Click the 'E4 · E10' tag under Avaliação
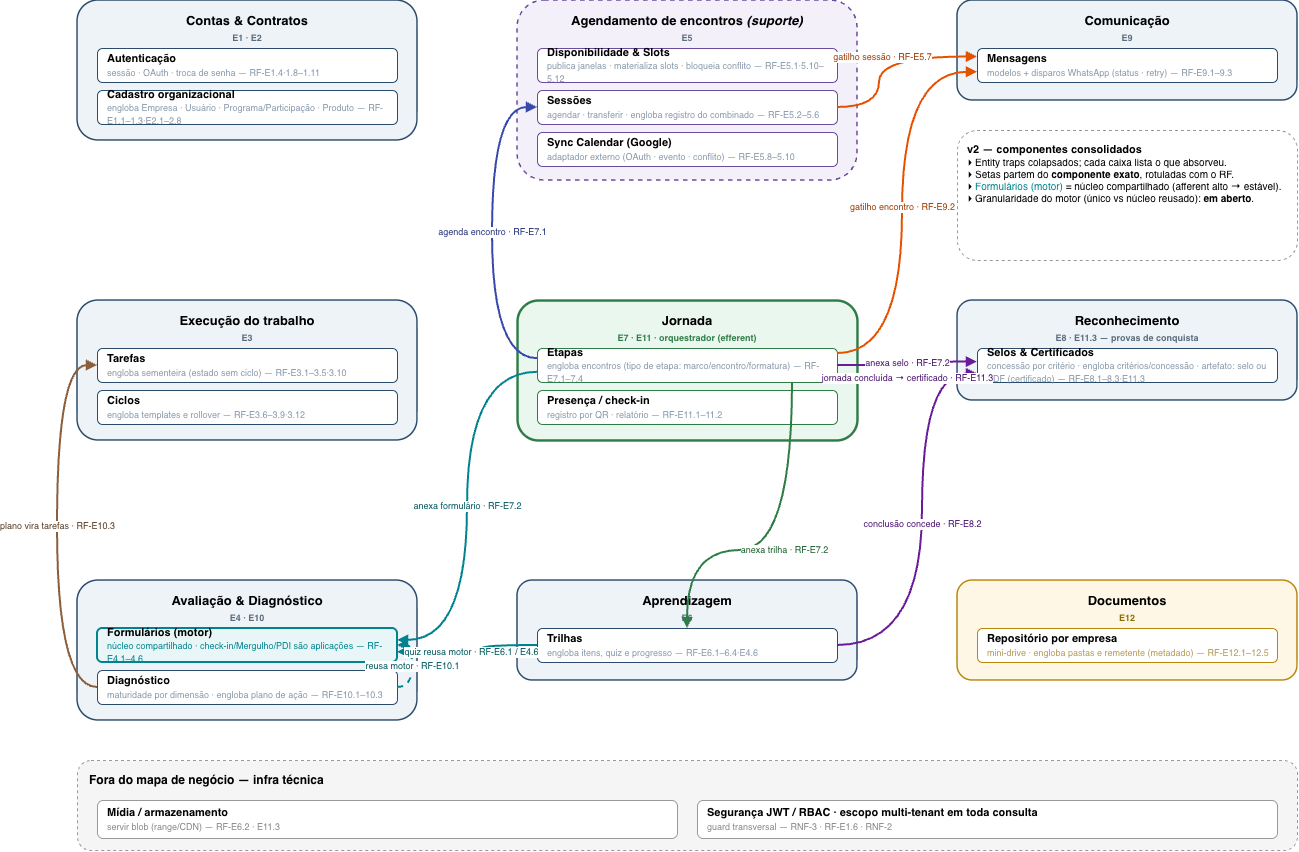The image size is (1299, 852). (x=247, y=618)
